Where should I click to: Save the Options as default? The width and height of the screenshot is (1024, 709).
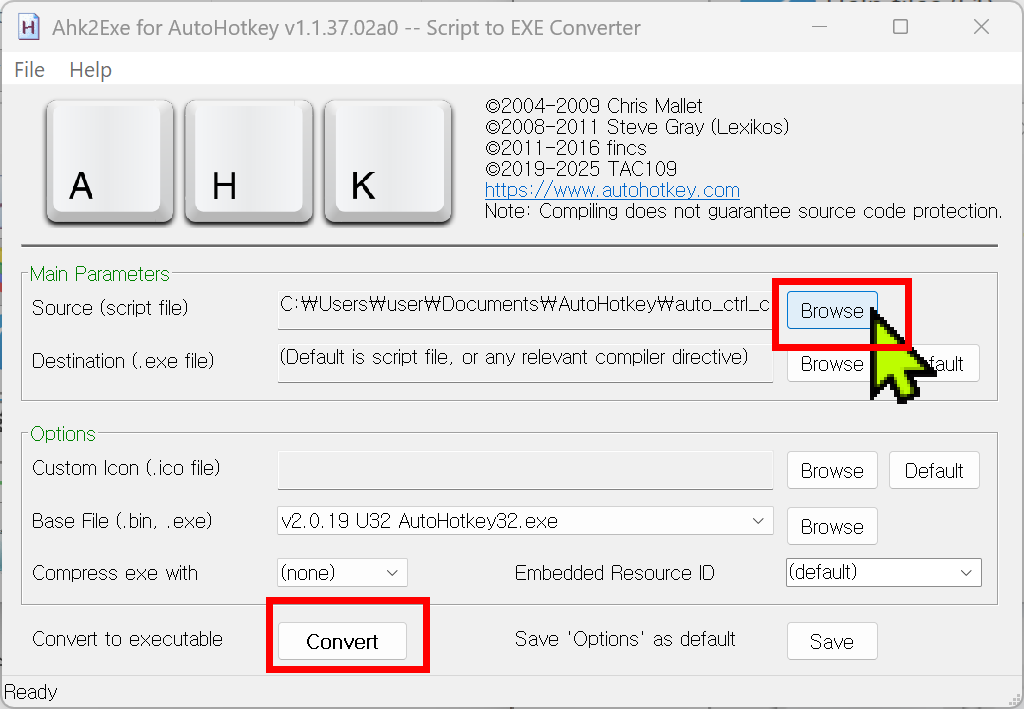click(832, 642)
